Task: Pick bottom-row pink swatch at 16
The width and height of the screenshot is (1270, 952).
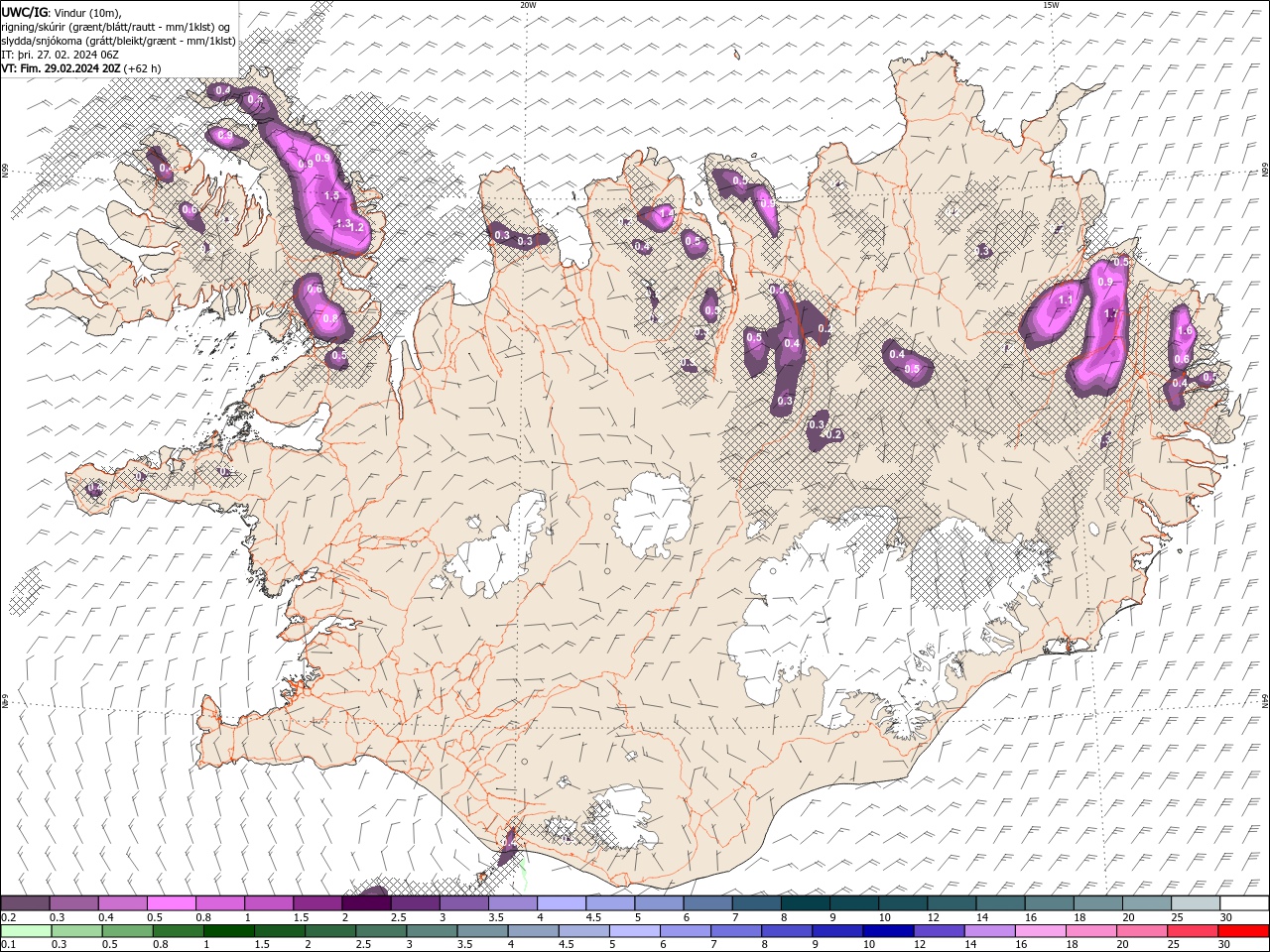Action: (x=1041, y=931)
